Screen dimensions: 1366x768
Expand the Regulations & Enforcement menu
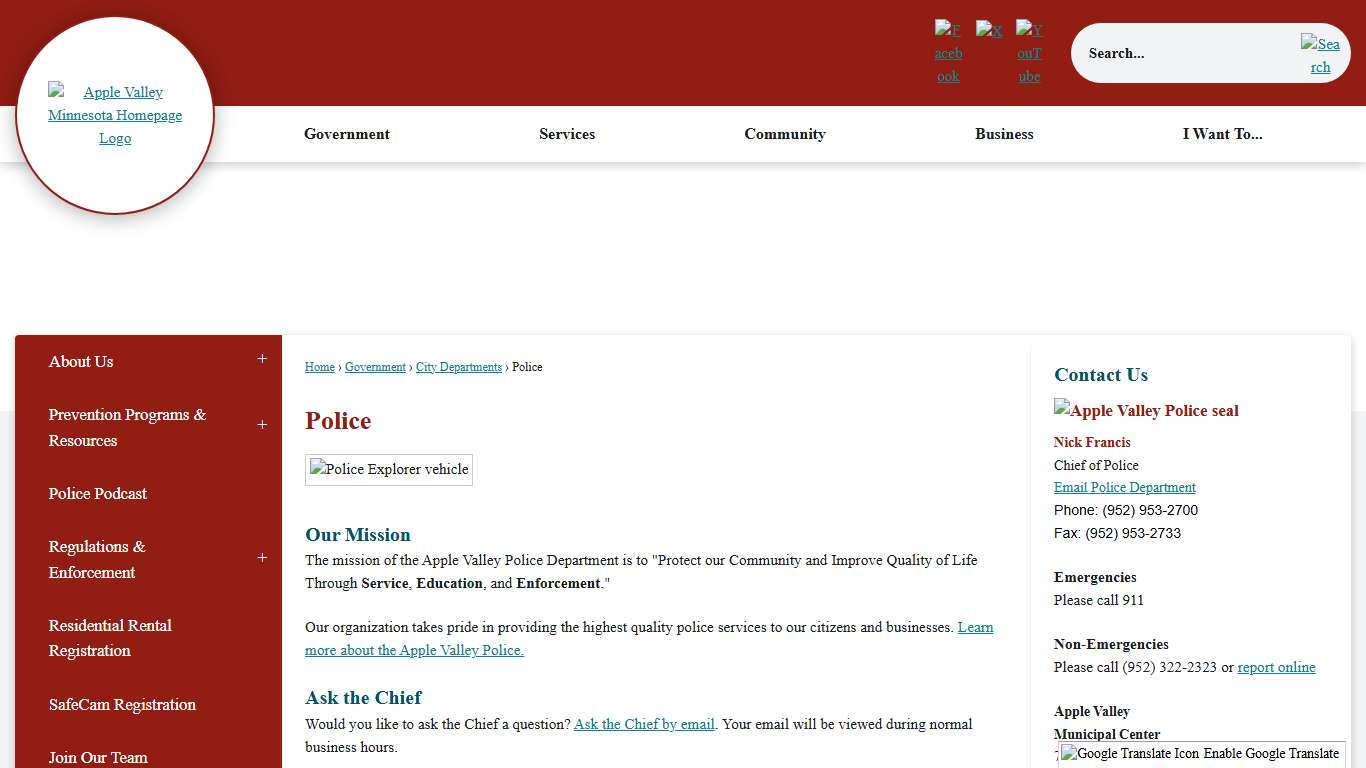262,557
